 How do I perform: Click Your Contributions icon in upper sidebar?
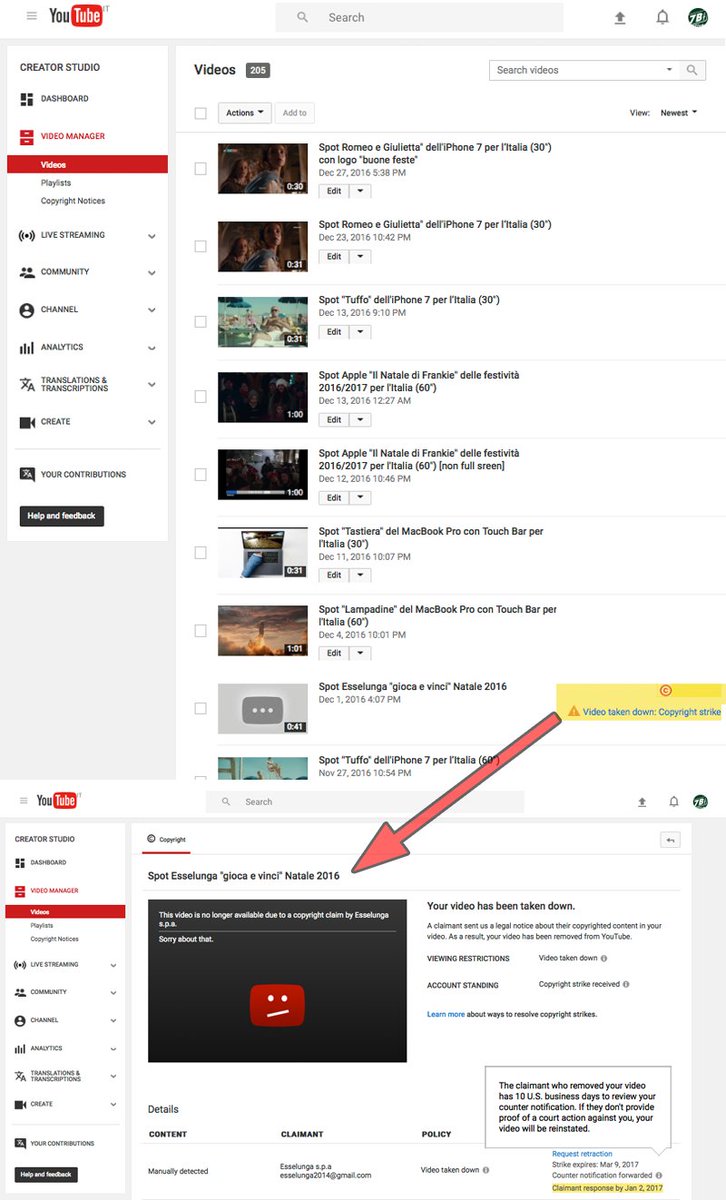coord(27,474)
